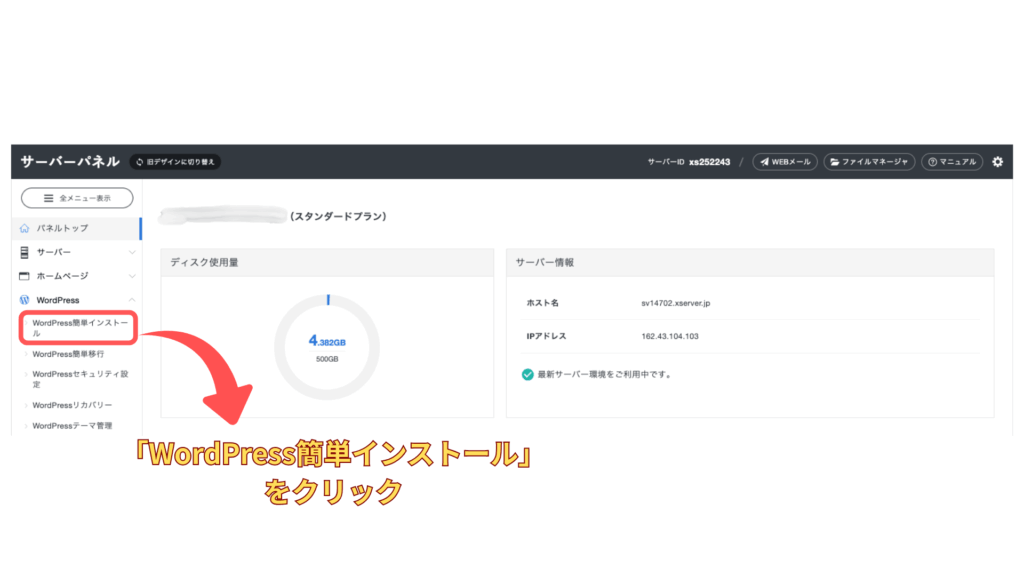Expand the サーバー menu chevron

(132, 252)
